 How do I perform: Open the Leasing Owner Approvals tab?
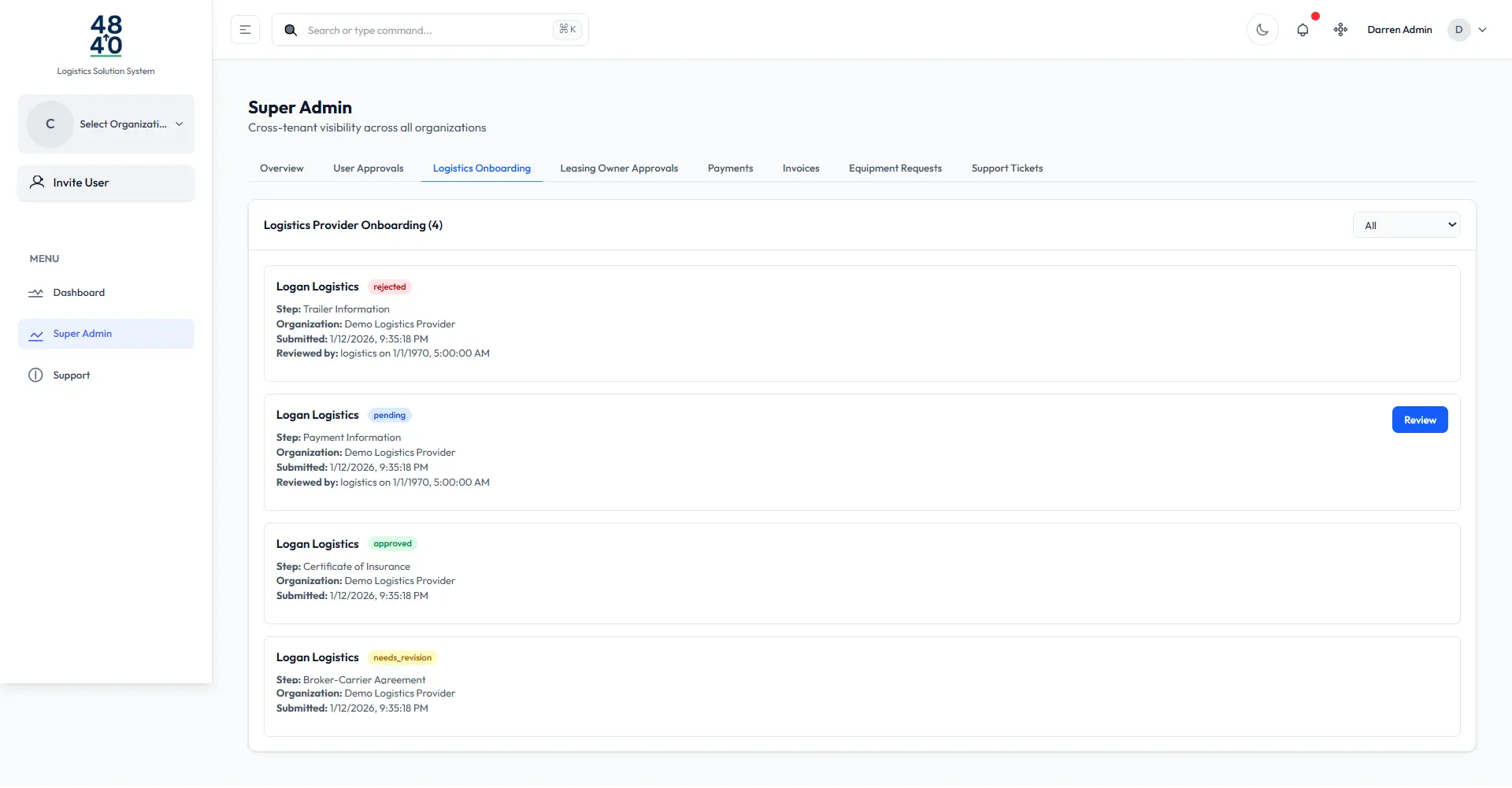tap(619, 168)
